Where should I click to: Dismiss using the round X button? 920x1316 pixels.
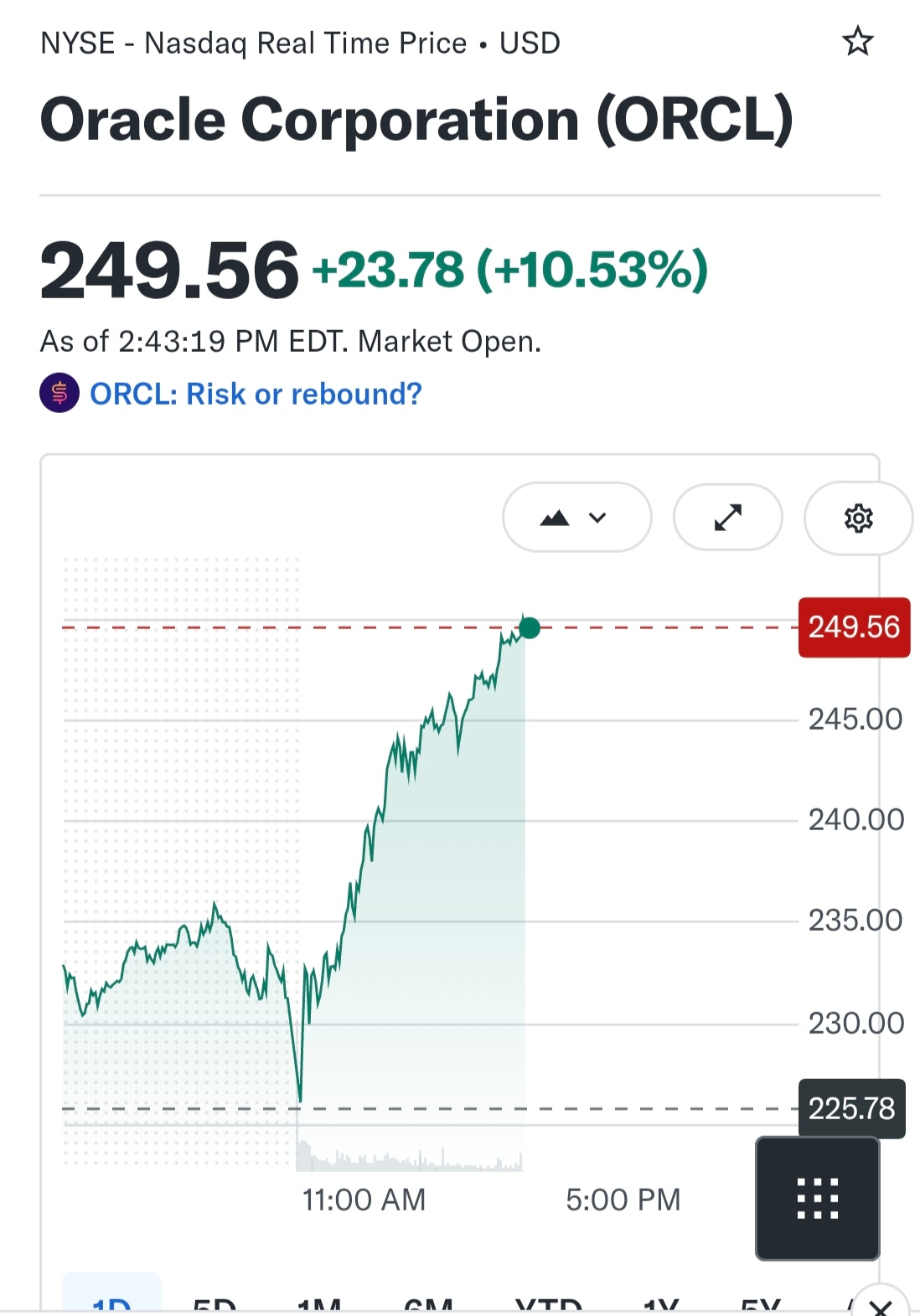pos(880,1303)
